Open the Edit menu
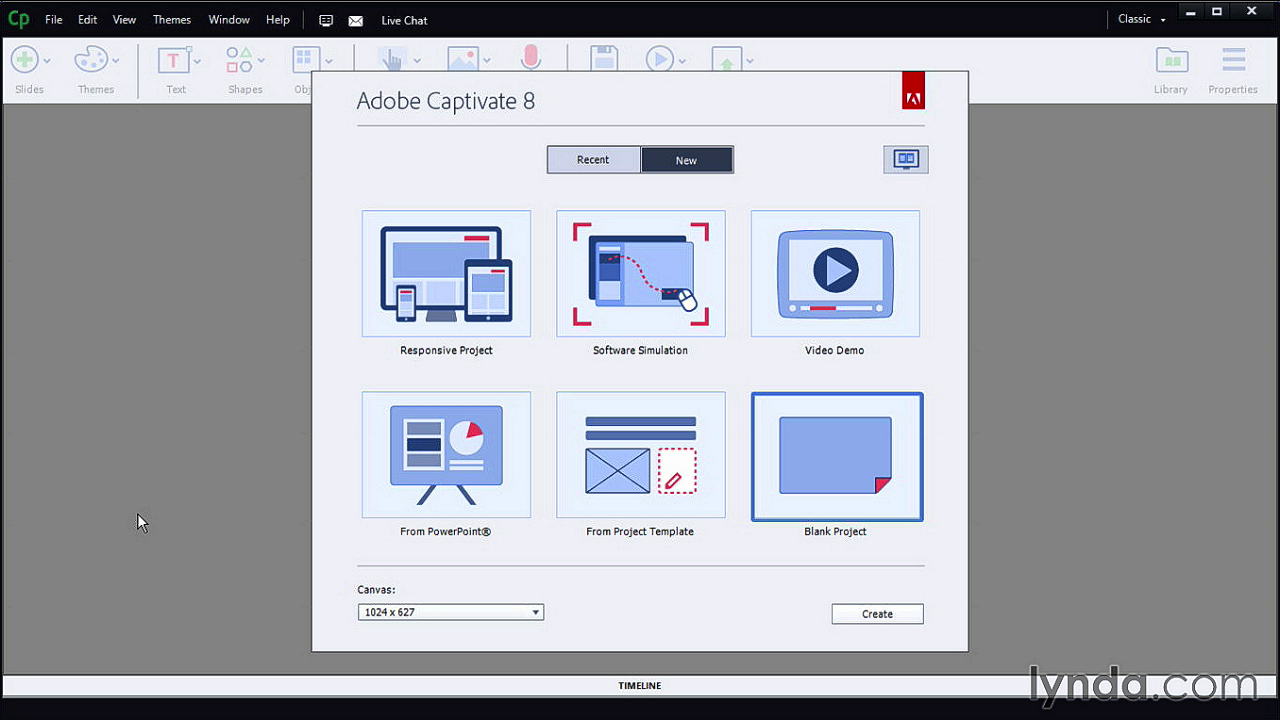Viewport: 1280px width, 720px height. tap(88, 19)
